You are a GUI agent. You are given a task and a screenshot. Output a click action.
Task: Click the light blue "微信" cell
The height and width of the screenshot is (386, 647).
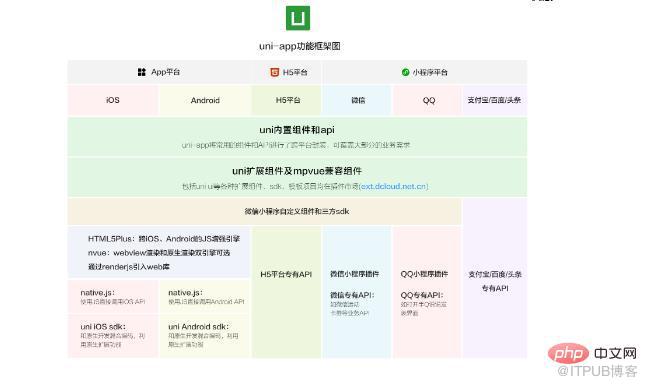(x=357, y=100)
